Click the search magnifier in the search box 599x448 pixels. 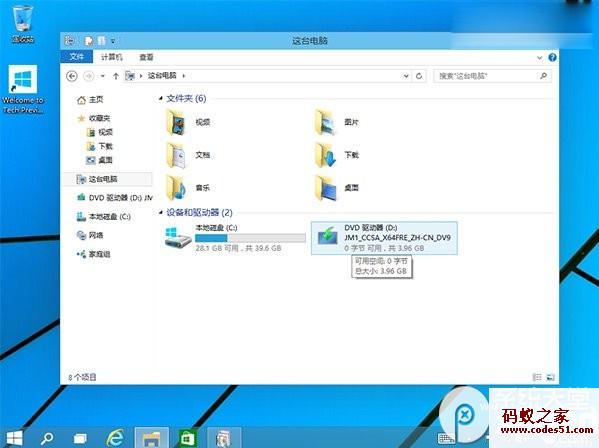[543, 76]
